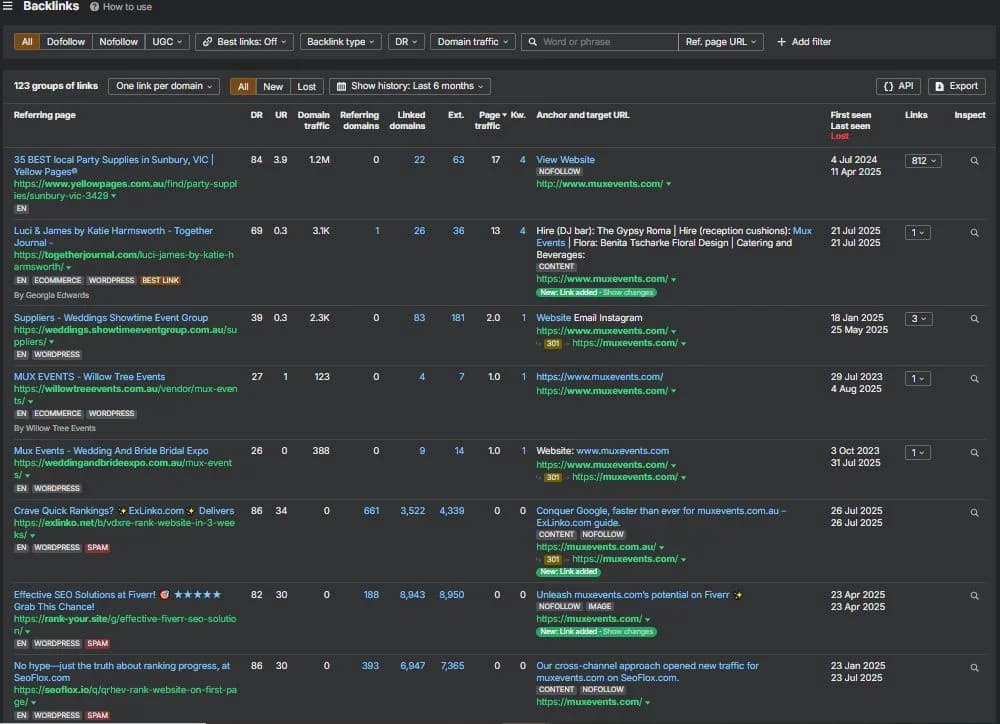Open the SeoFlox ranking progress page link
1000x724 pixels.
[122, 671]
